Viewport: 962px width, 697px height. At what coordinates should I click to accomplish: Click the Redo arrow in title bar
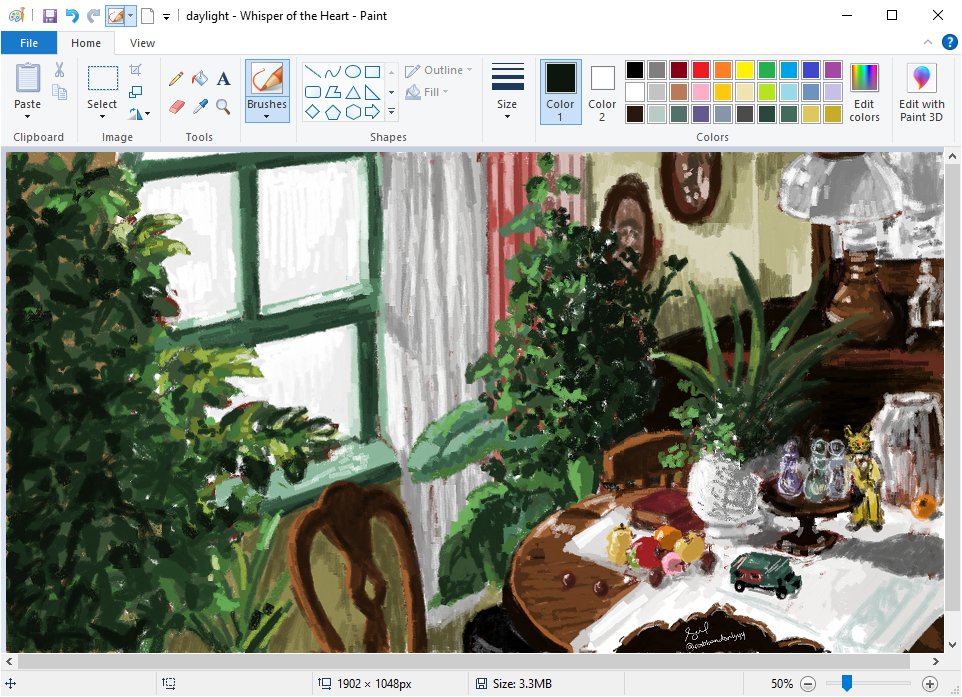93,15
